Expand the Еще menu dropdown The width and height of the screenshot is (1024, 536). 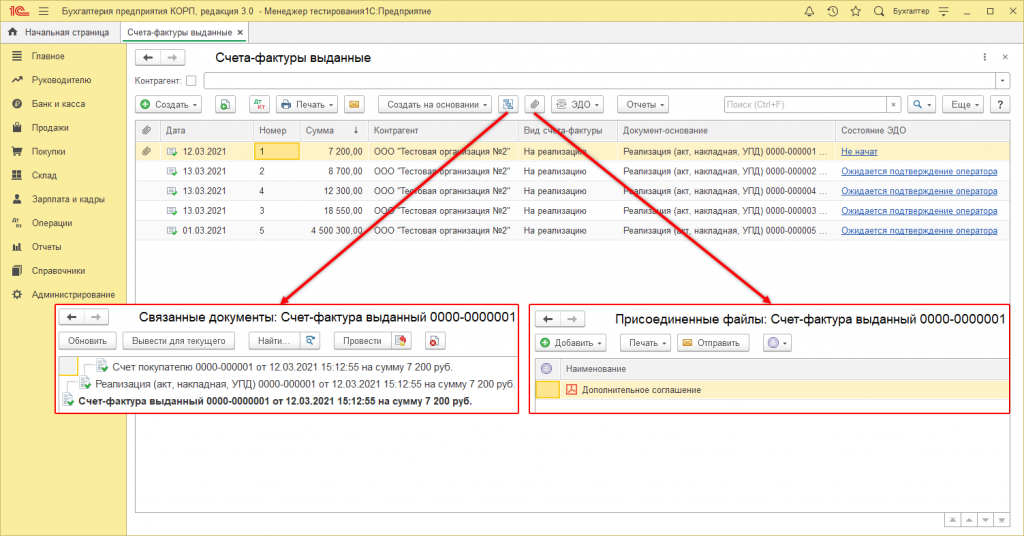point(963,104)
